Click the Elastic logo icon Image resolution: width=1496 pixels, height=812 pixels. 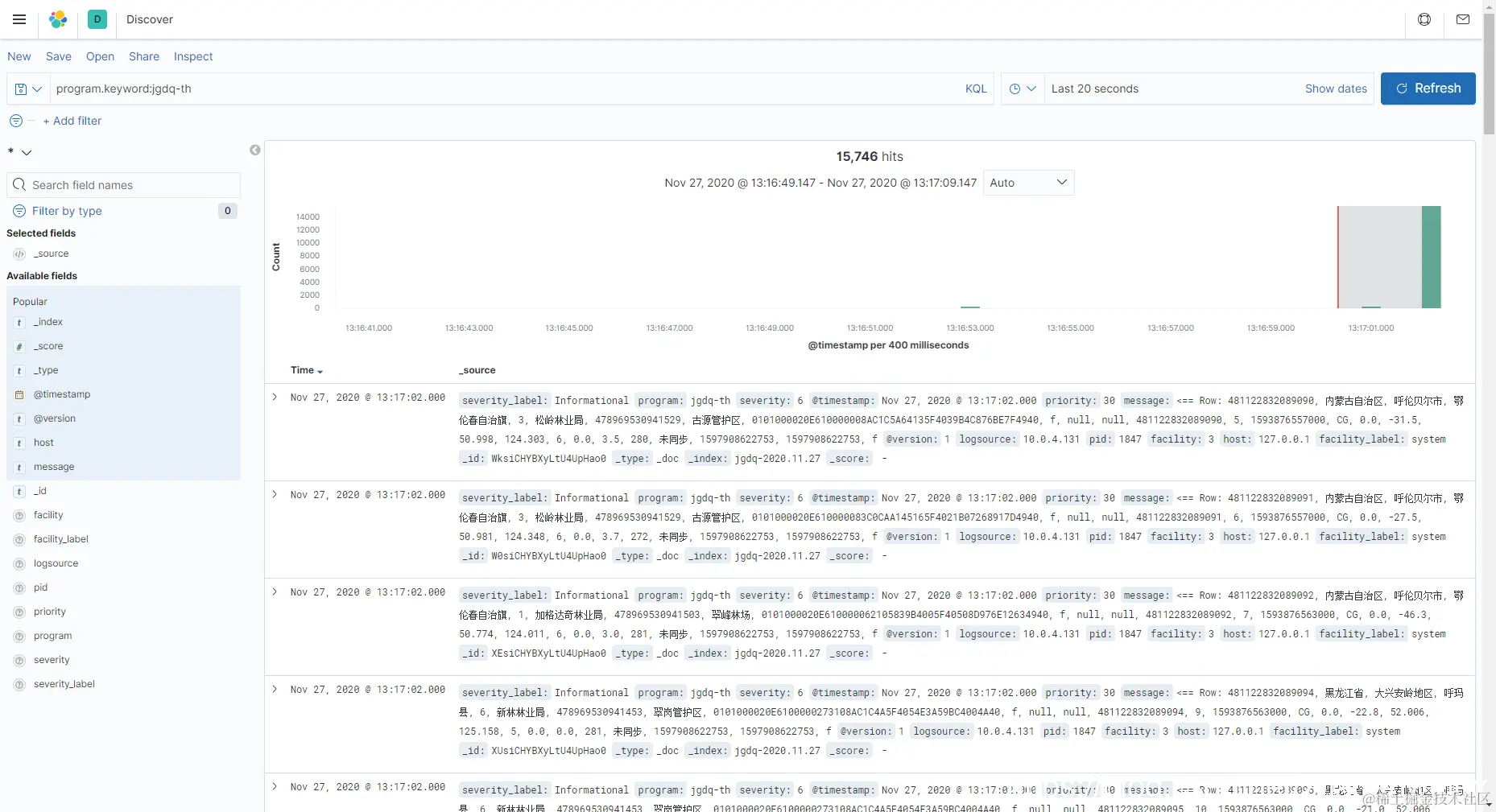58,19
